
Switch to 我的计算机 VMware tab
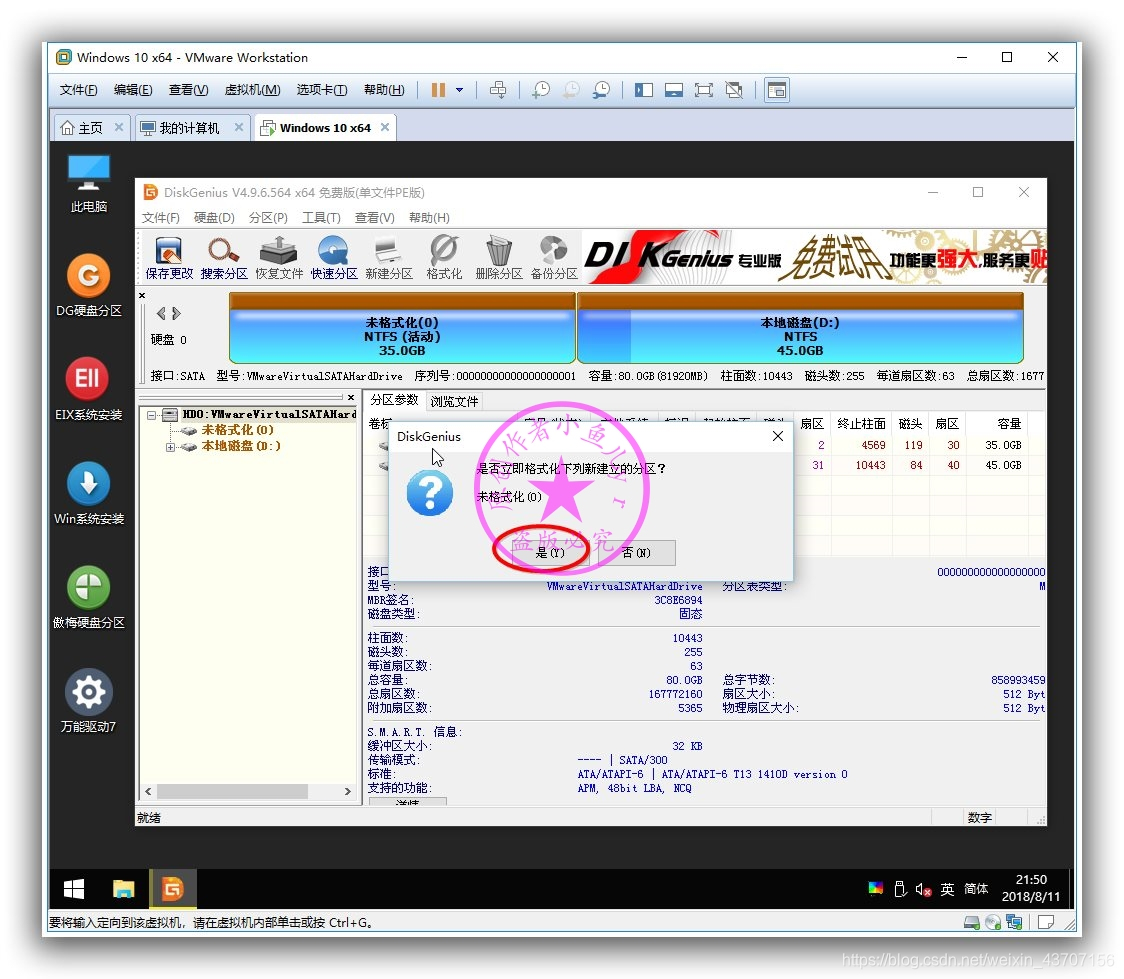point(189,128)
